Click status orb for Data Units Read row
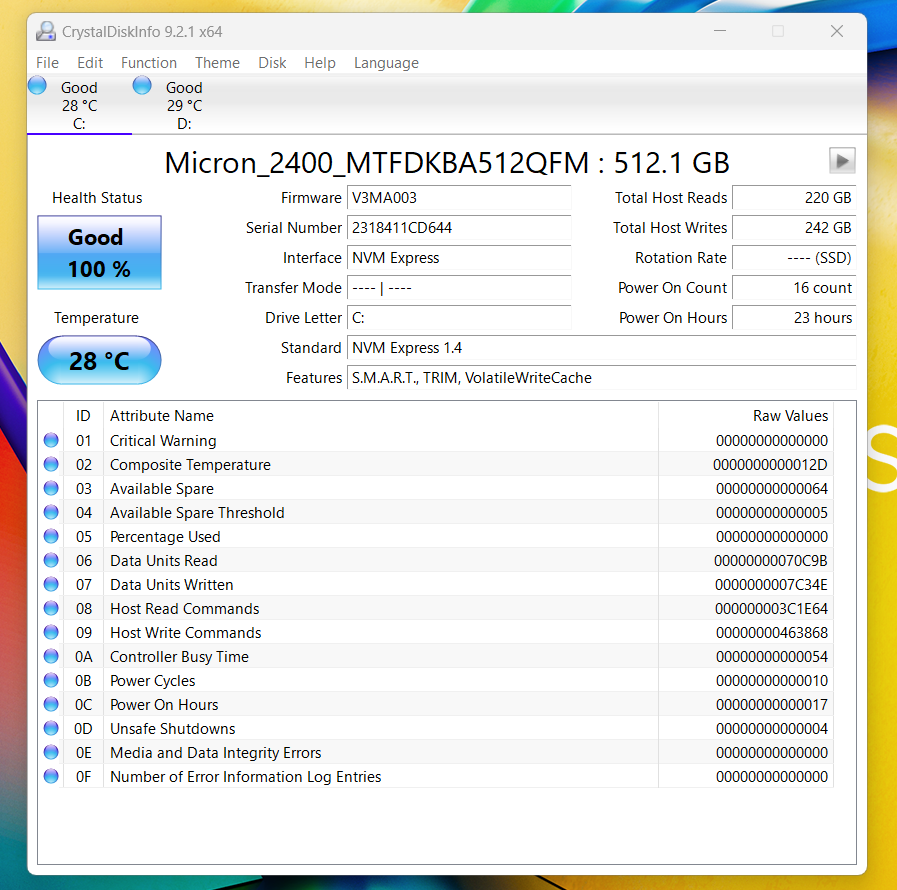The image size is (897, 890). pos(51,560)
